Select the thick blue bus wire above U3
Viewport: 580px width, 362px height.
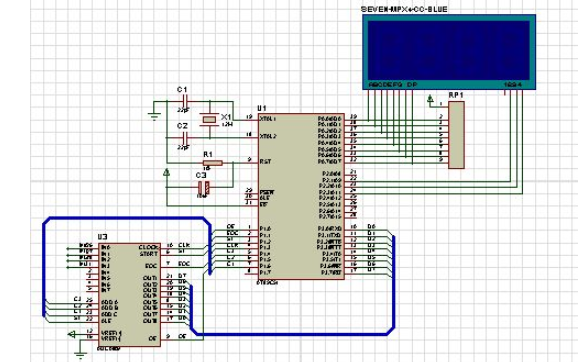[127, 219]
